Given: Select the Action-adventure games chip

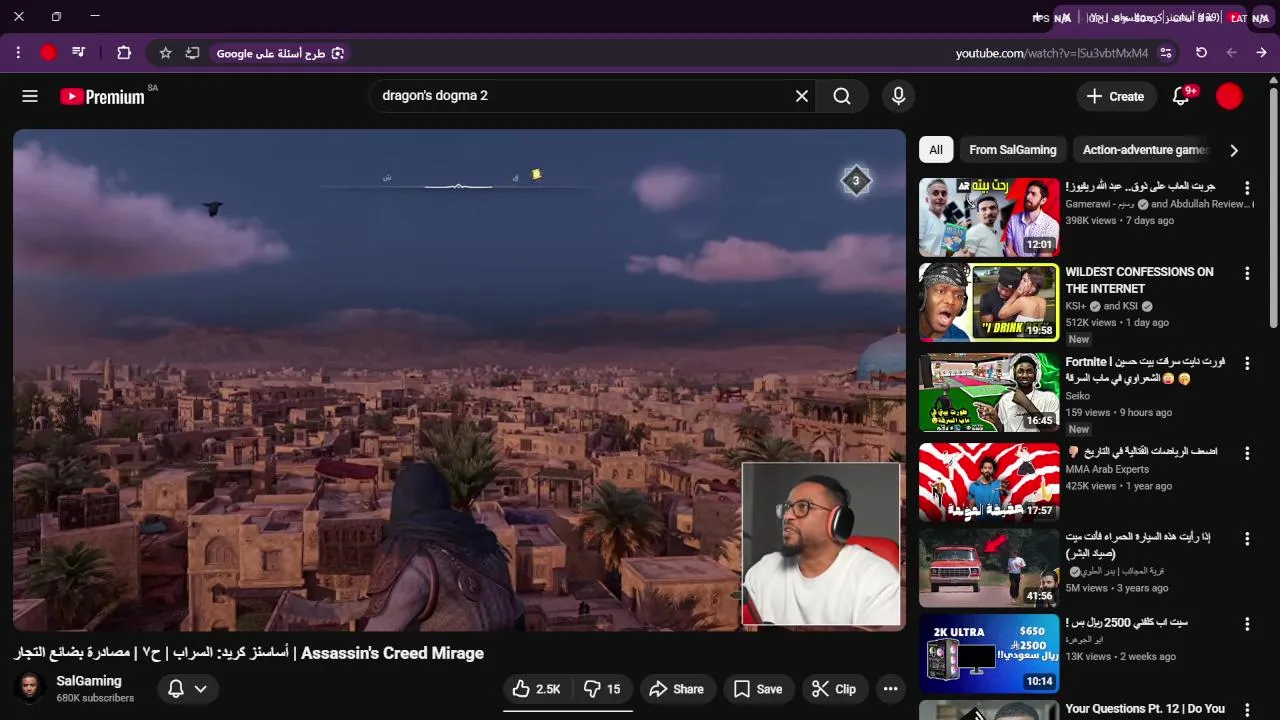Looking at the screenshot, I should 1145,150.
